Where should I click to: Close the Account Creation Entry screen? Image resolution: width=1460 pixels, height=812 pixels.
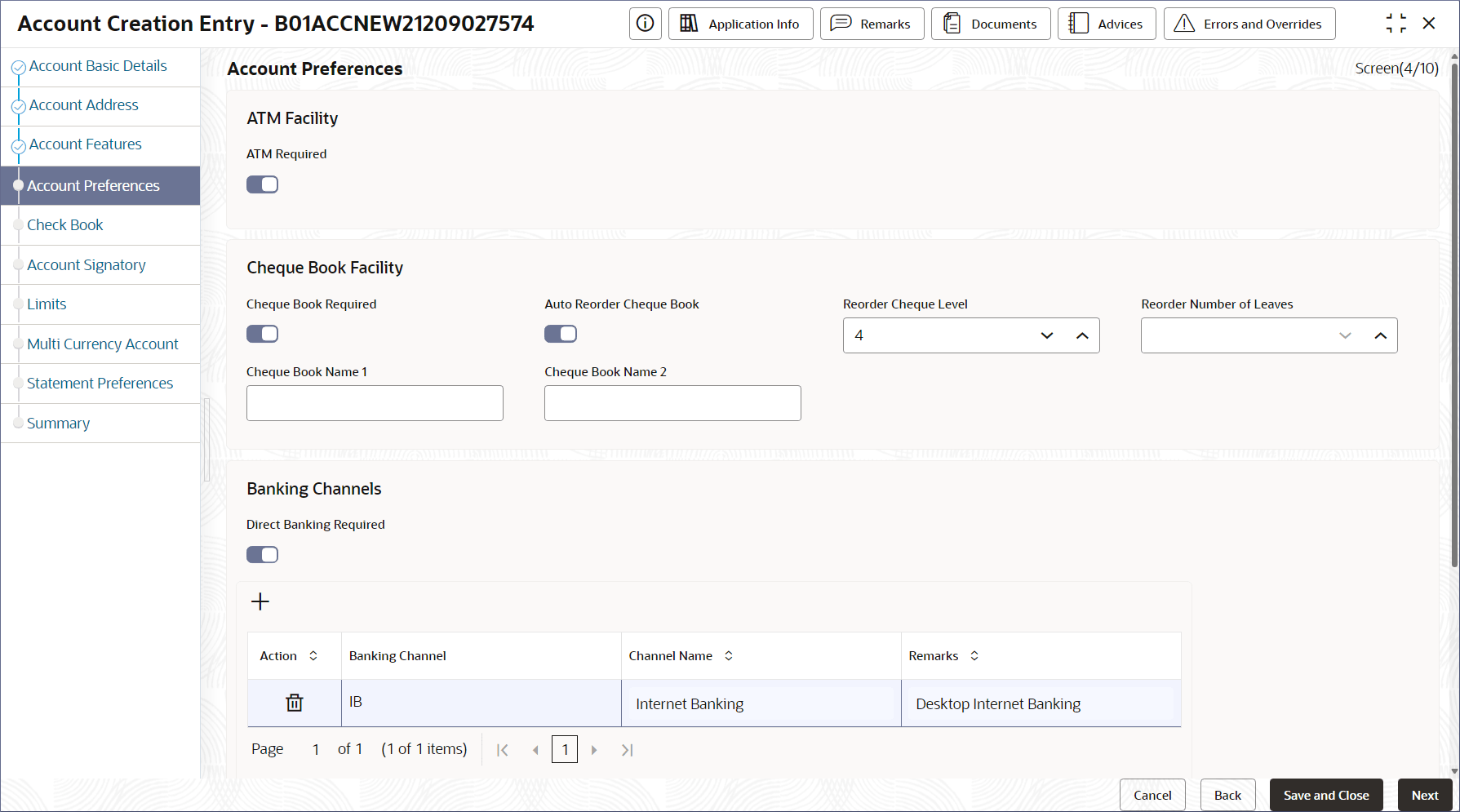coord(1429,24)
